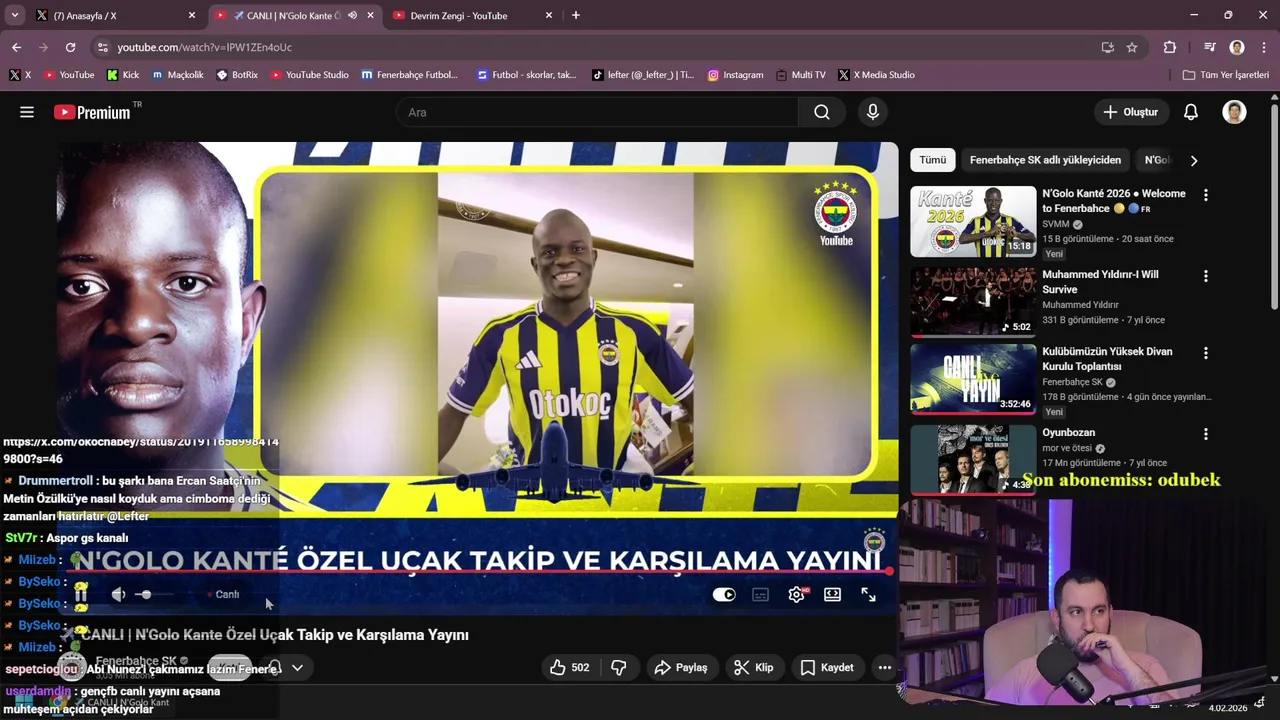Screen dimensions: 1280x720
Task: Click the search magnifier button
Action: coord(822,112)
